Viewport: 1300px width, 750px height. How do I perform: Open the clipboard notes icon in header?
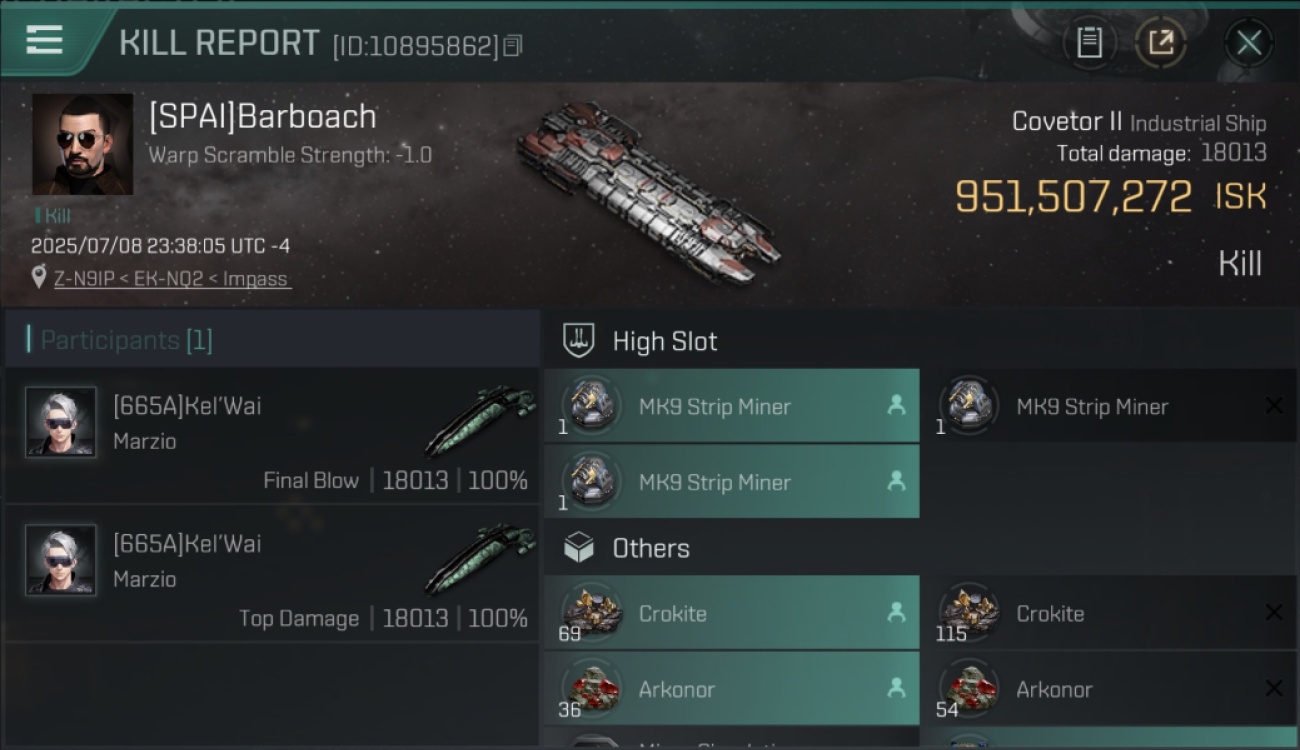[1089, 43]
